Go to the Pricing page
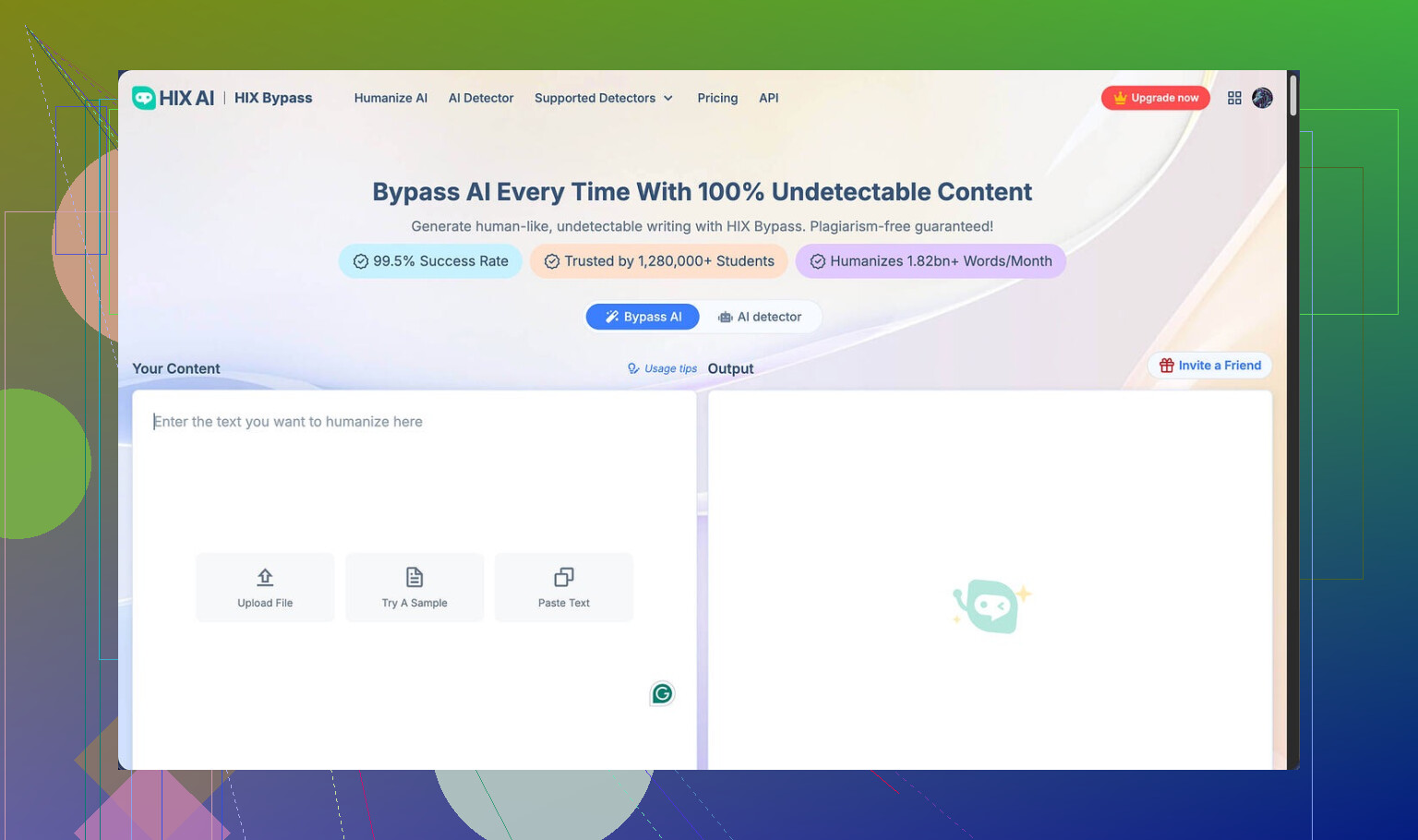Screen dimensions: 1418x840 pyautogui.click(x=717, y=98)
